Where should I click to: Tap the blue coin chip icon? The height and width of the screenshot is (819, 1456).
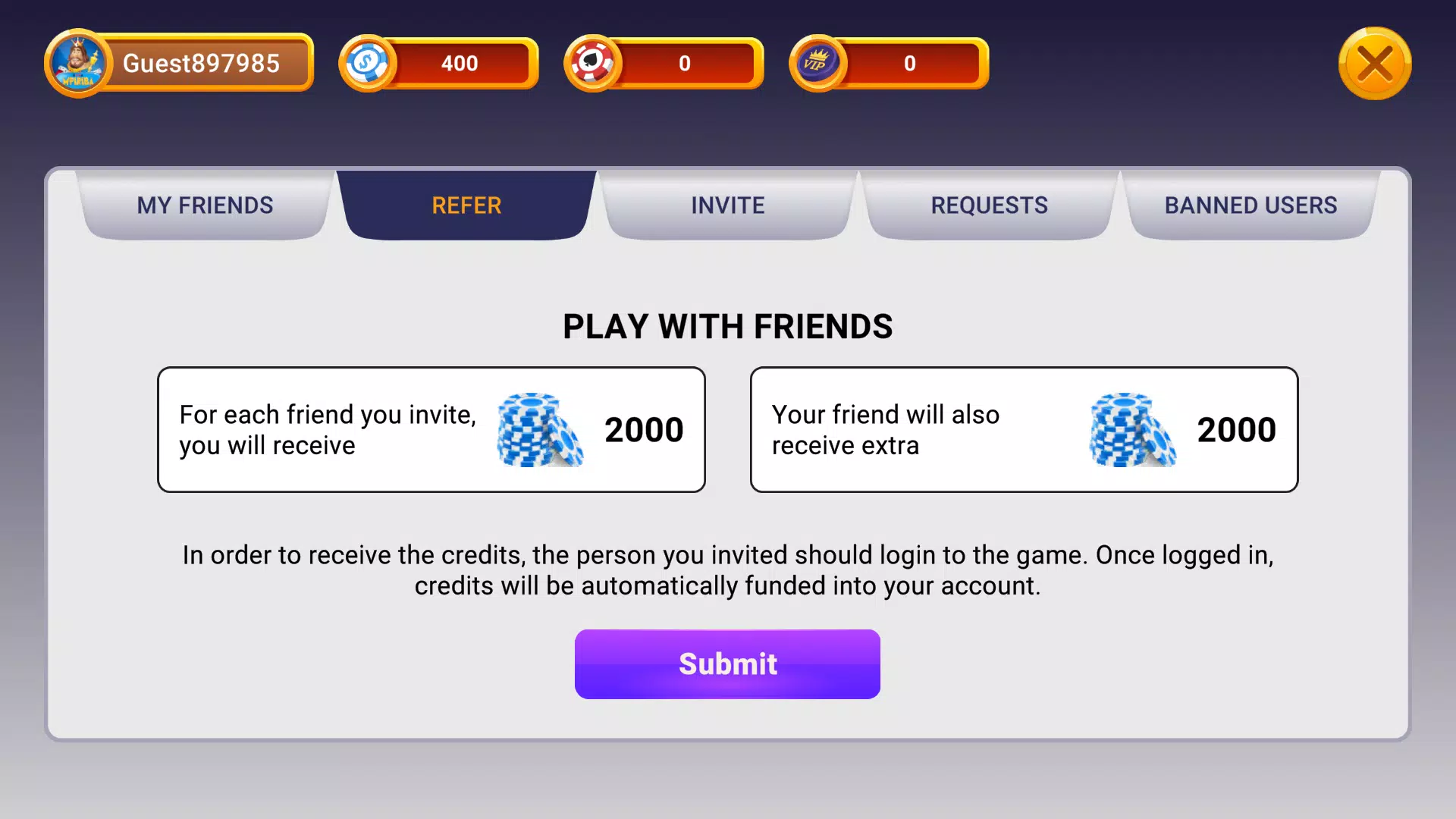pos(368,64)
